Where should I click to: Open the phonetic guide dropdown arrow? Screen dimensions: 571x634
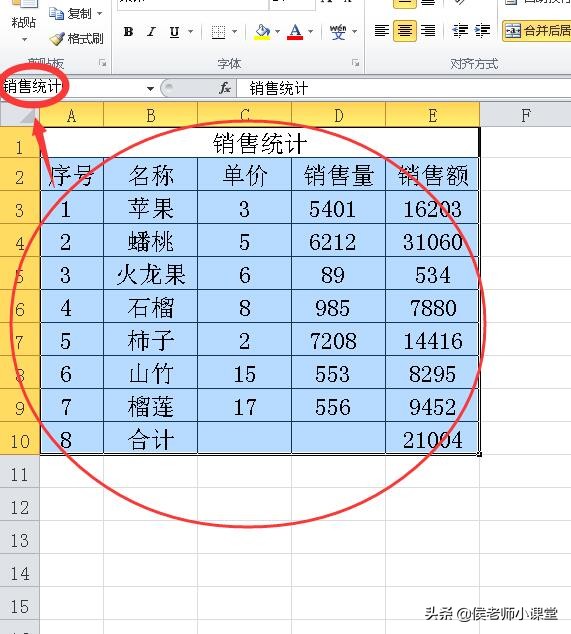(355, 32)
